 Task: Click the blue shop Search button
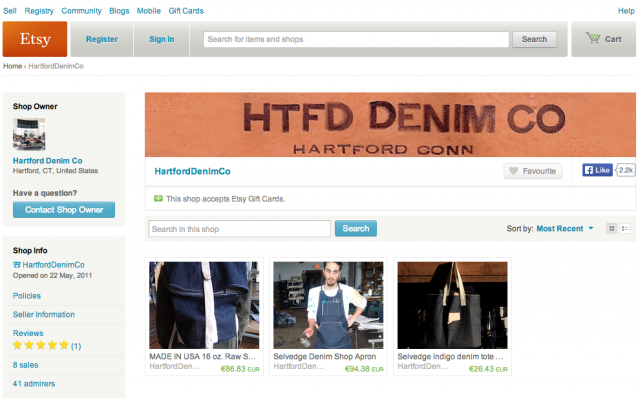[x=356, y=229]
